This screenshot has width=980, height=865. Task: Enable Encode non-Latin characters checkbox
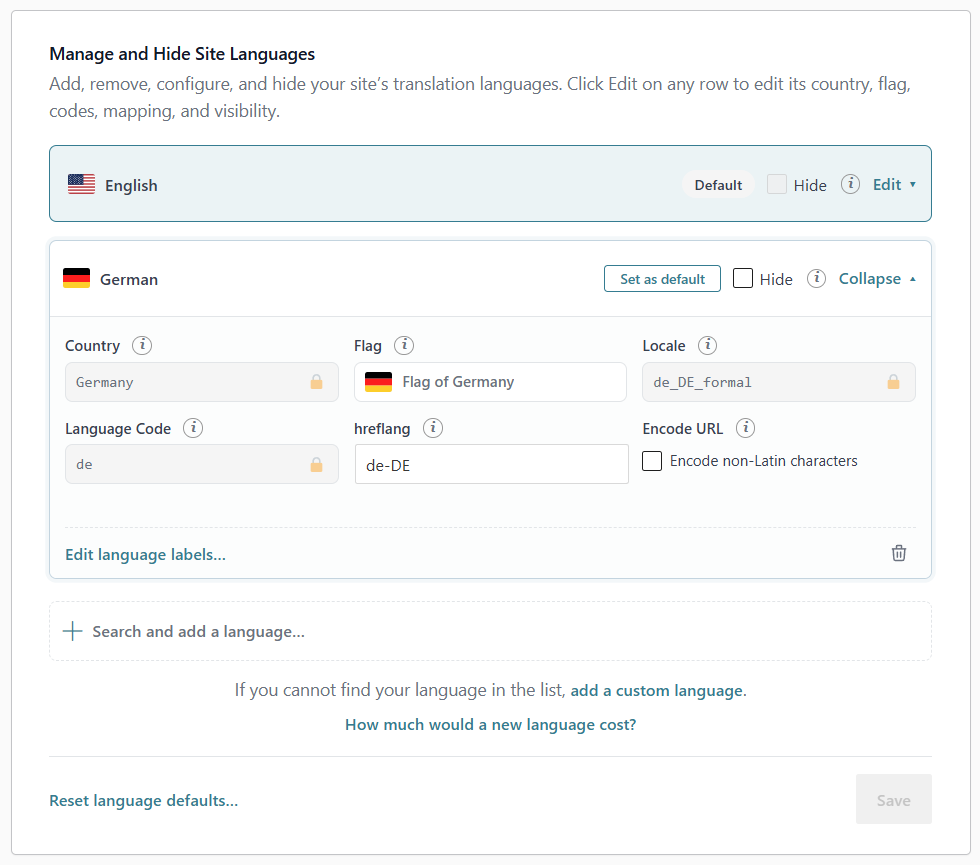pyautogui.click(x=652, y=461)
